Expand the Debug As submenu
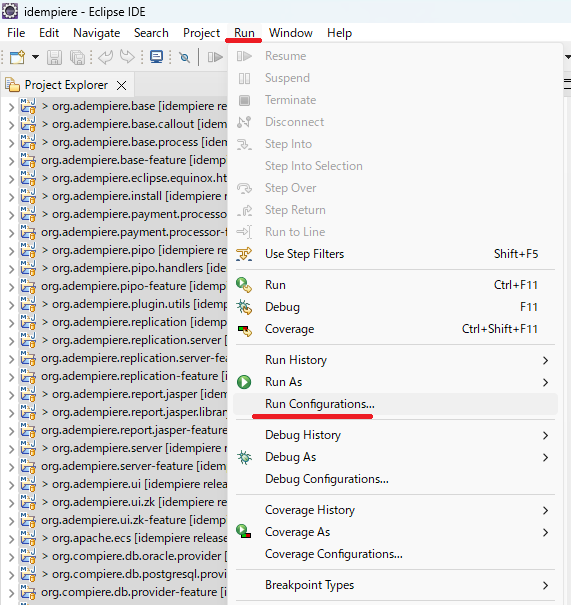This screenshot has height=605, width=571. click(395, 457)
